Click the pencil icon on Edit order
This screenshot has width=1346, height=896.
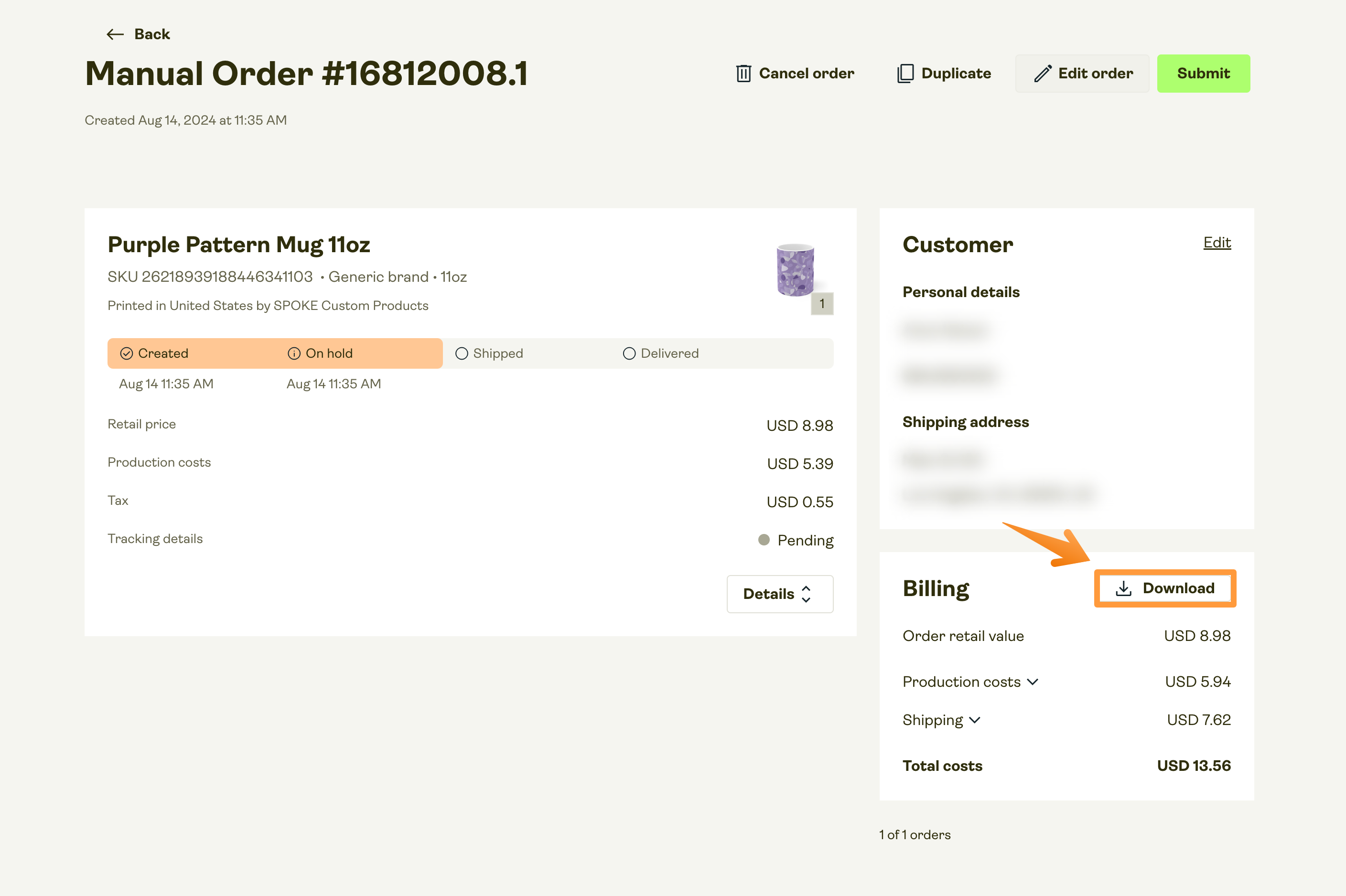pyautogui.click(x=1043, y=73)
